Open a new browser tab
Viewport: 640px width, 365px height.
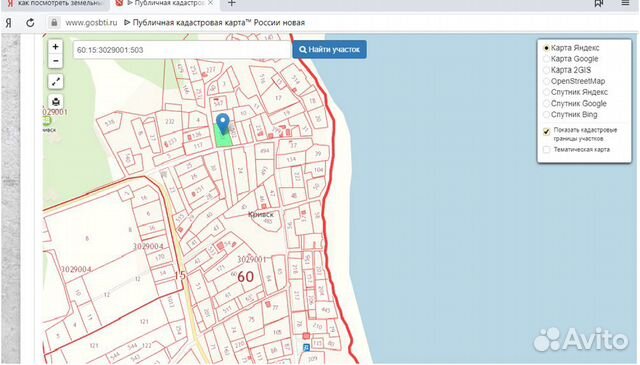tap(231, 3)
